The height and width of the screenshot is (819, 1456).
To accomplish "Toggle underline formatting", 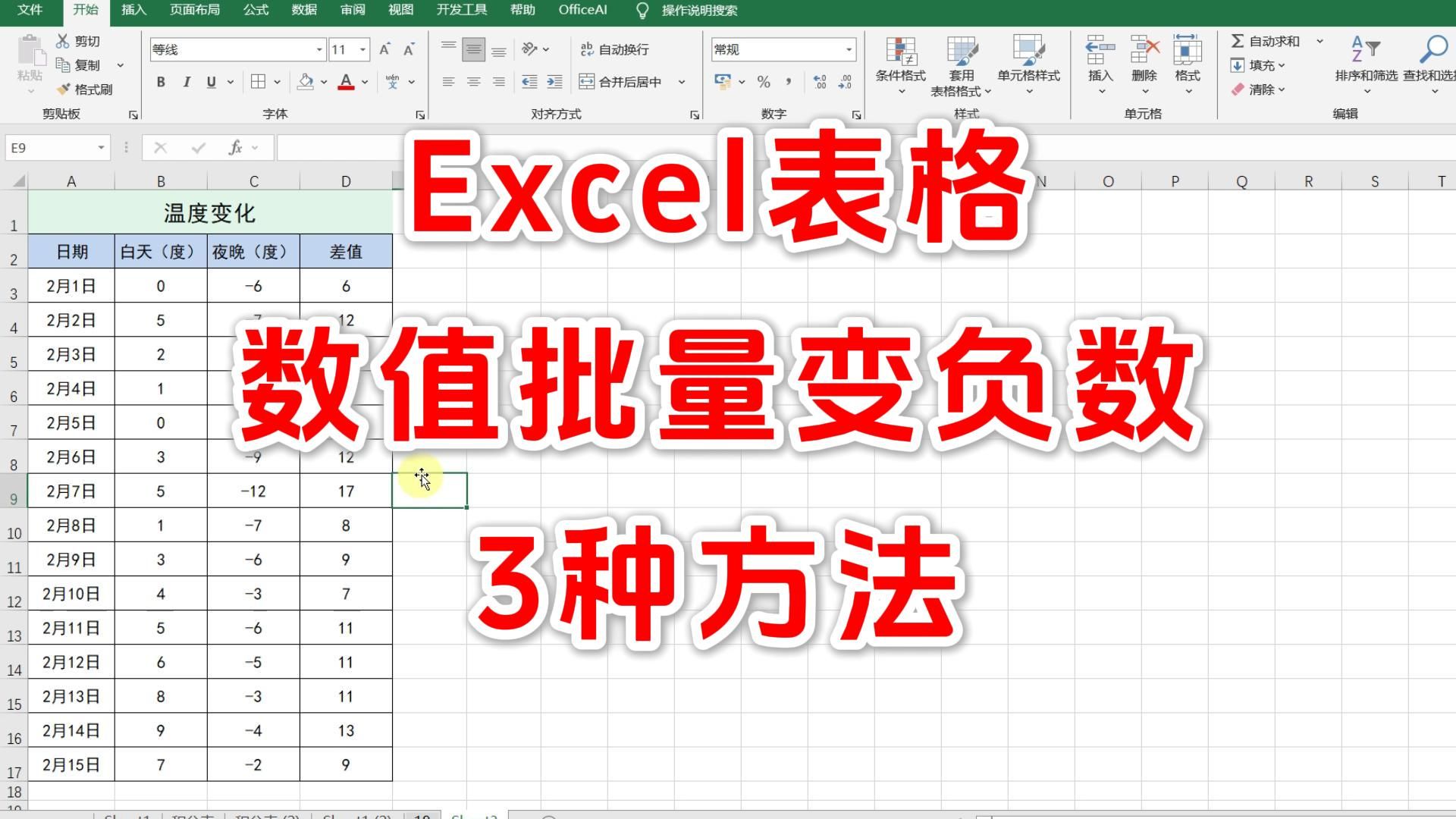I will pyautogui.click(x=211, y=82).
